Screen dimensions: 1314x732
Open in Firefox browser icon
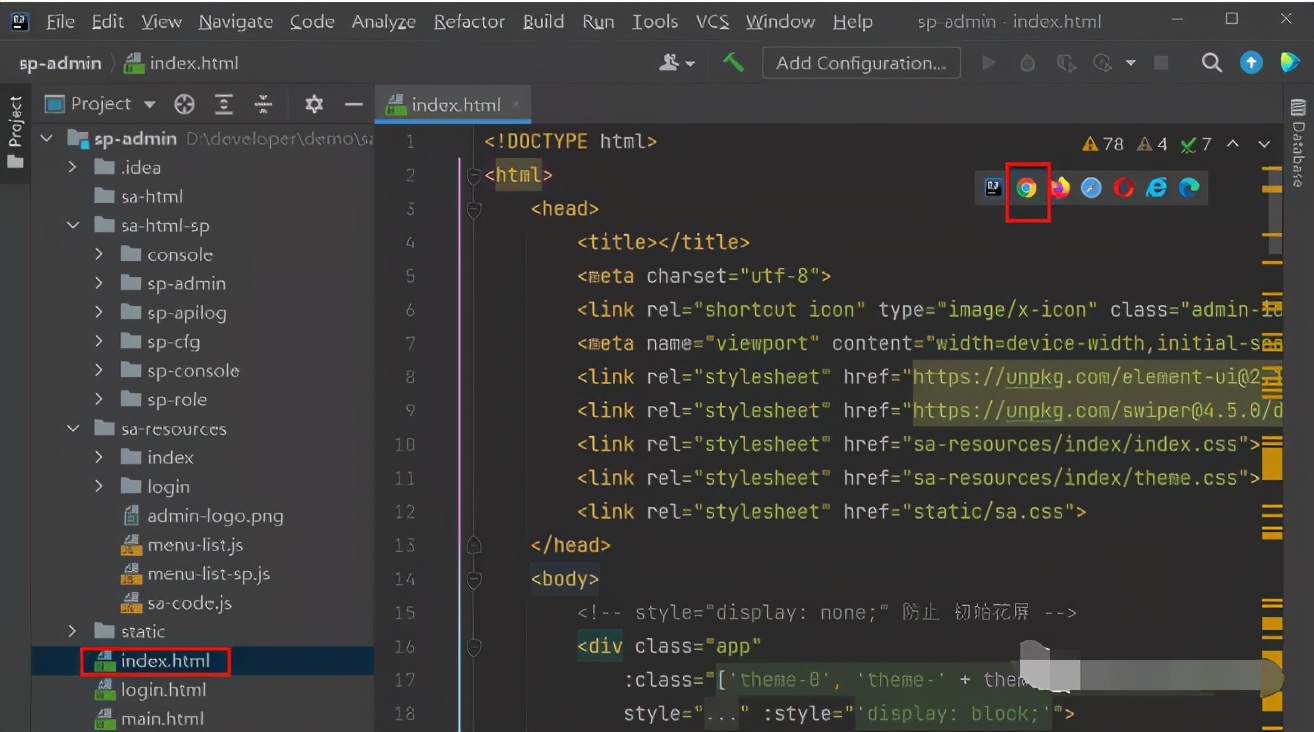(x=1059, y=187)
